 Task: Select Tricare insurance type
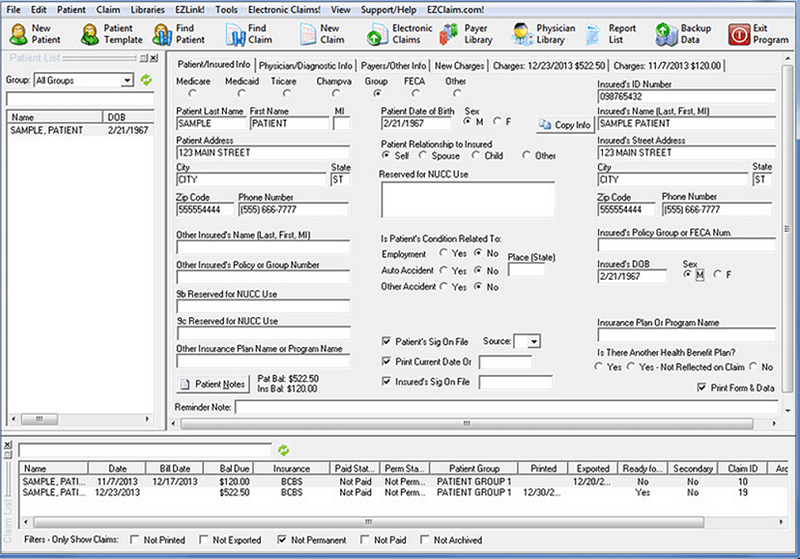pyautogui.click(x=287, y=93)
